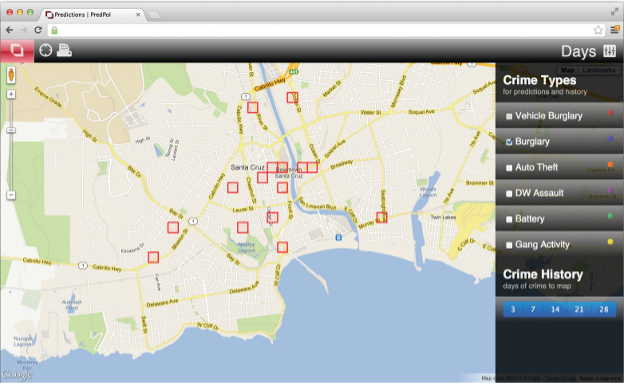Click the printer icon in toolbar
624x384 pixels.
64,50
